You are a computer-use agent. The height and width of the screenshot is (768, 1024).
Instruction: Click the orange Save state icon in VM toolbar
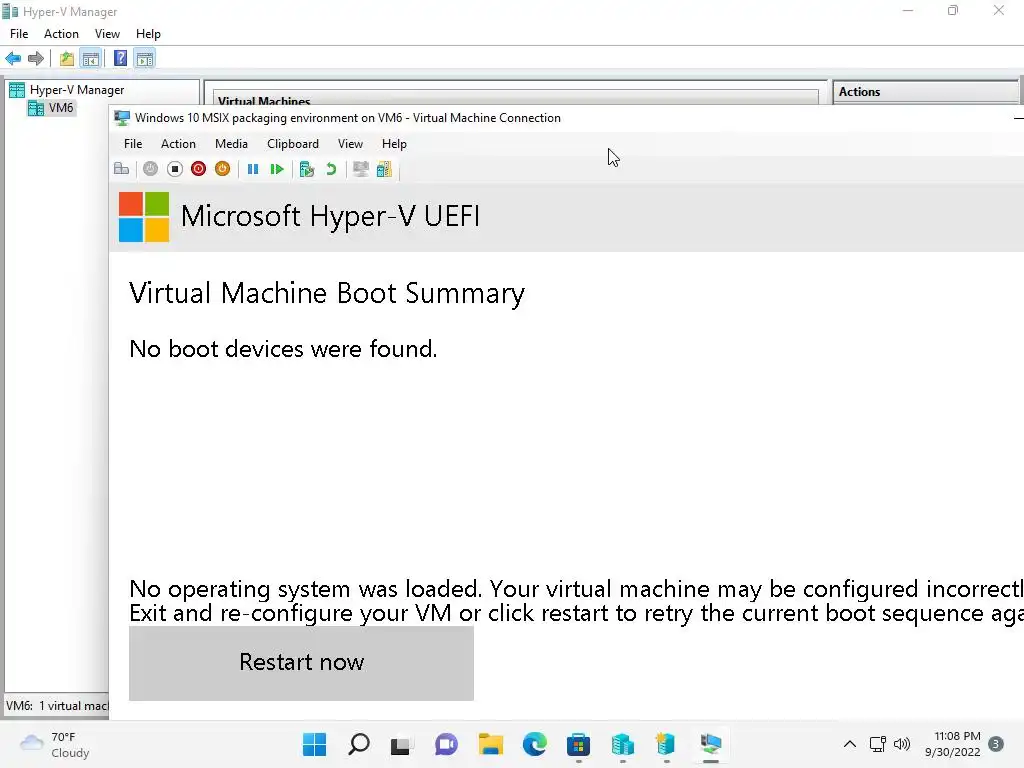tap(223, 169)
